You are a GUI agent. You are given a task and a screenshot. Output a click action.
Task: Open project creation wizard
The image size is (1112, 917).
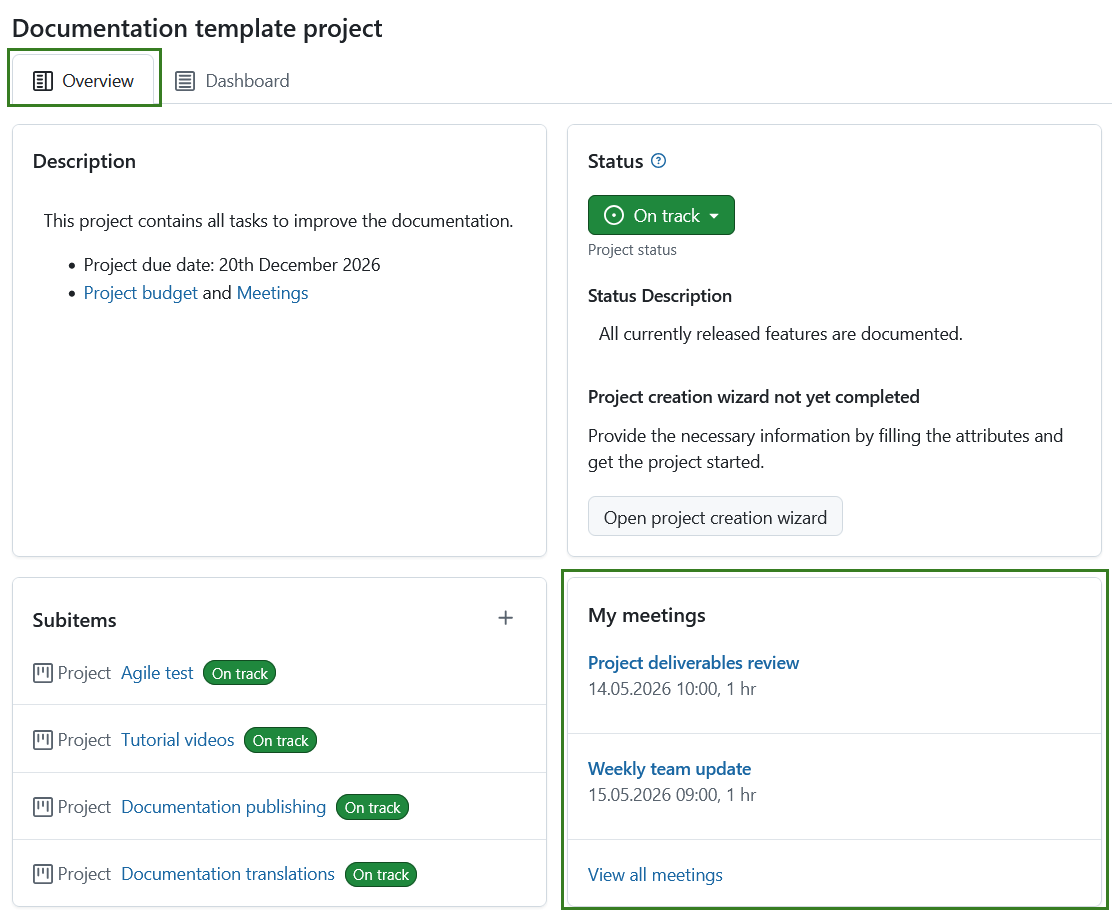point(715,517)
